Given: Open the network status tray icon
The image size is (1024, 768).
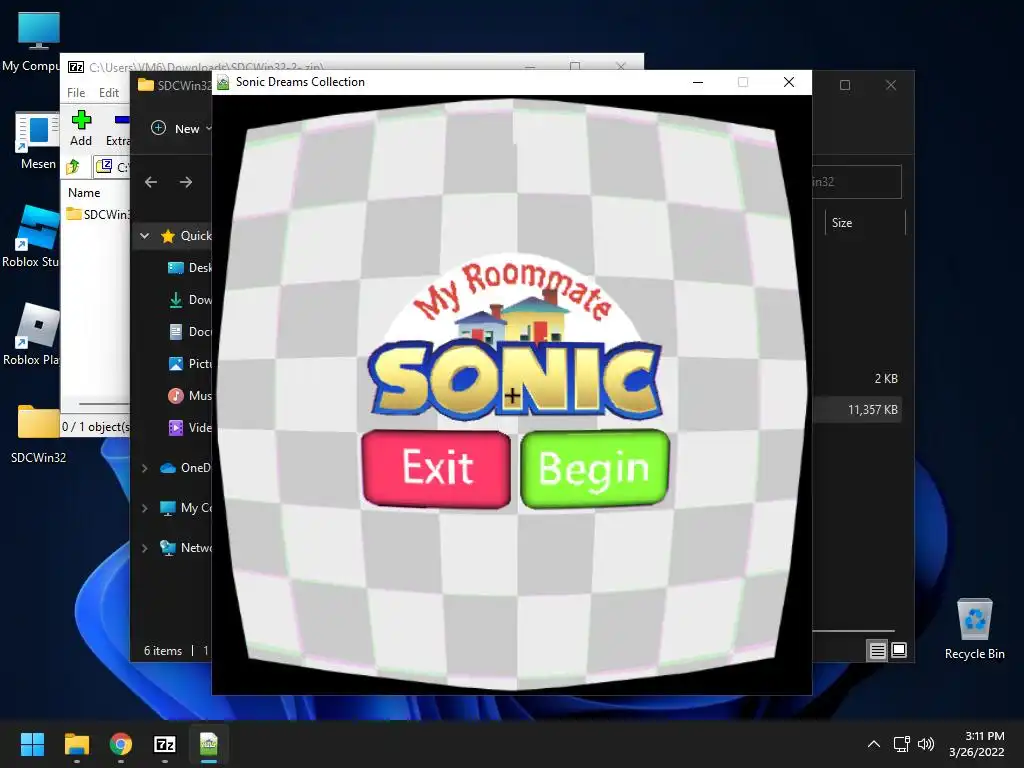Looking at the screenshot, I should [902, 744].
